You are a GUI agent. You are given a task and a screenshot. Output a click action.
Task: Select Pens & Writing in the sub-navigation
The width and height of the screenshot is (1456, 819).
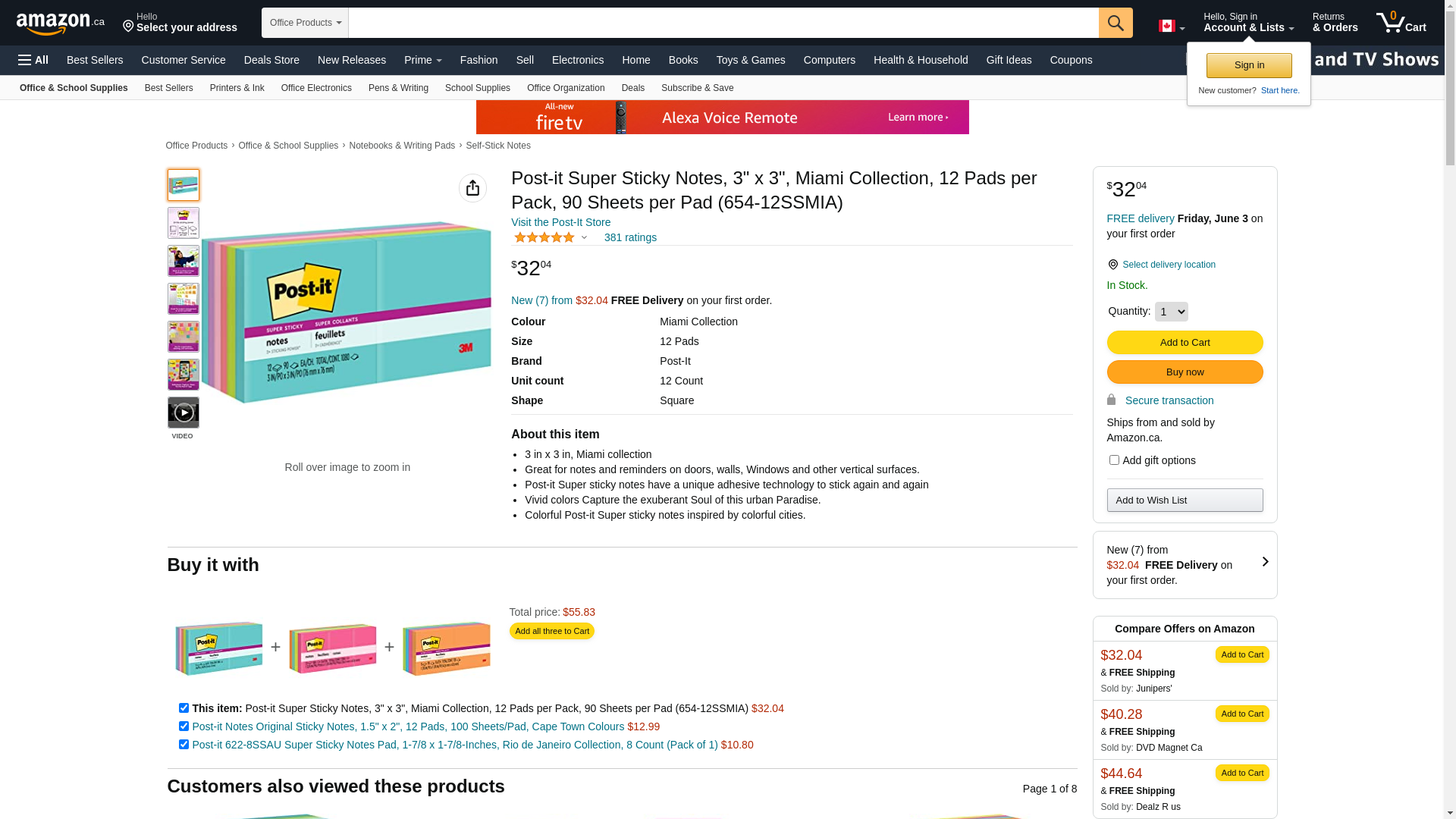coord(398,88)
